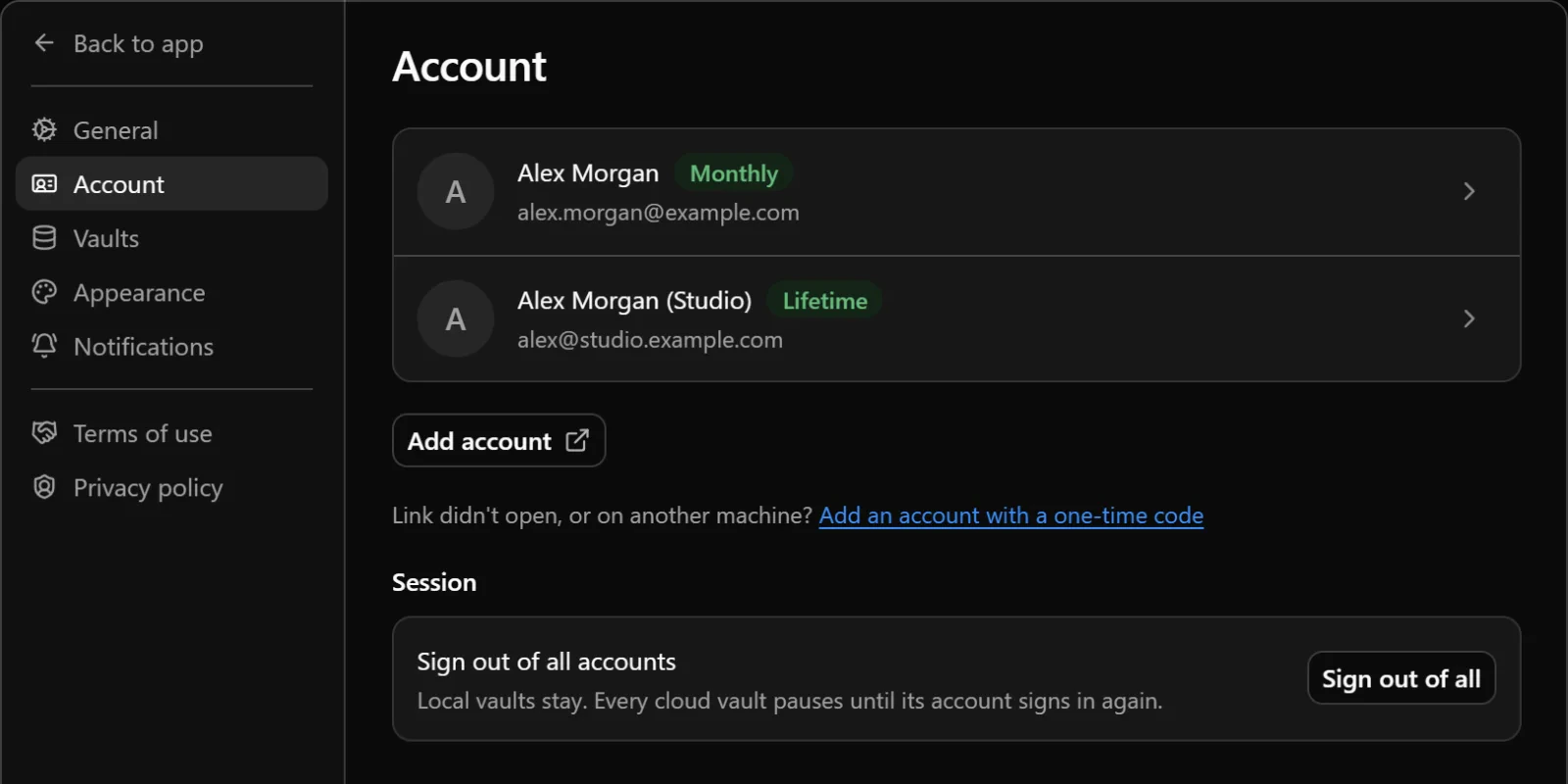Open the General settings section
The height and width of the screenshot is (784, 1568).
pos(171,129)
